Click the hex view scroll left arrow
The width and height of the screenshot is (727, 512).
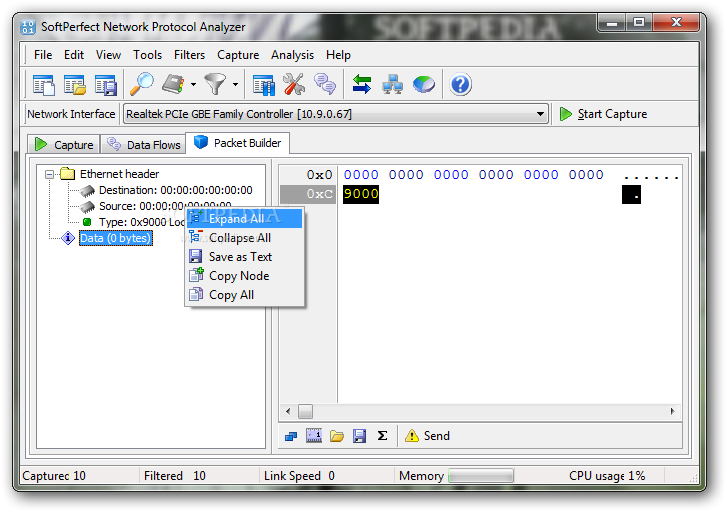(x=288, y=411)
